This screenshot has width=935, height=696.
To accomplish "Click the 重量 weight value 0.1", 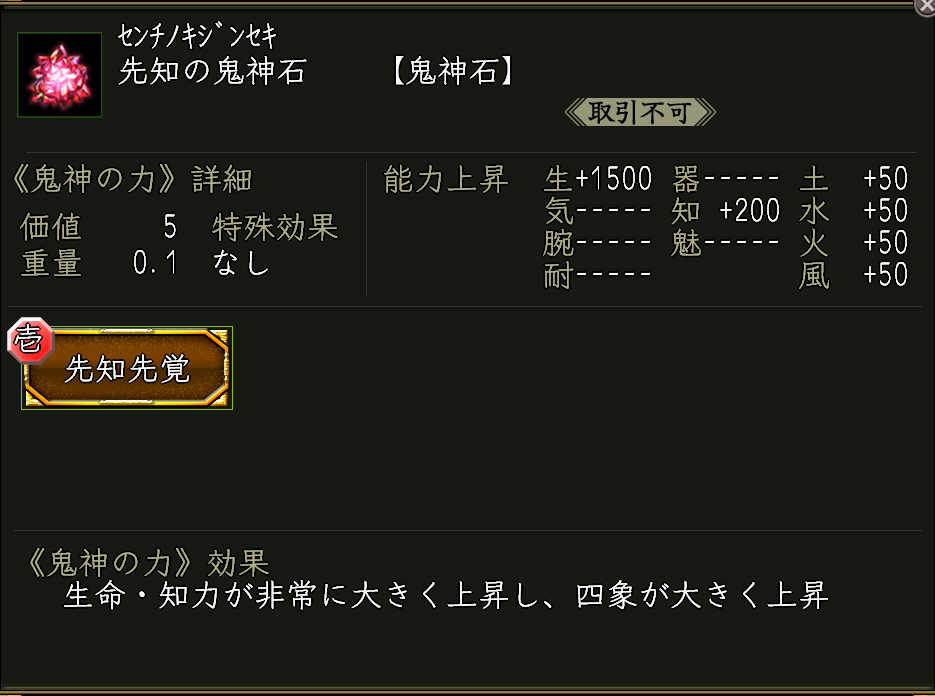I will (x=155, y=264).
